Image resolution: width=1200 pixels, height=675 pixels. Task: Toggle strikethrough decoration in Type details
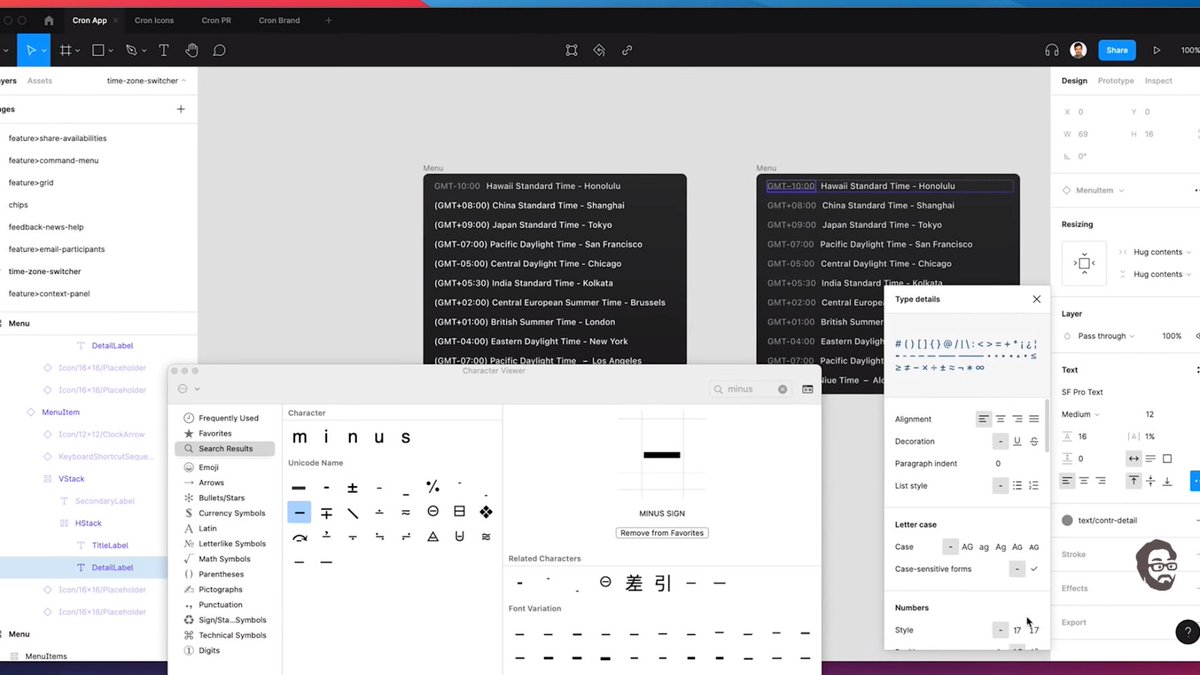click(1033, 441)
